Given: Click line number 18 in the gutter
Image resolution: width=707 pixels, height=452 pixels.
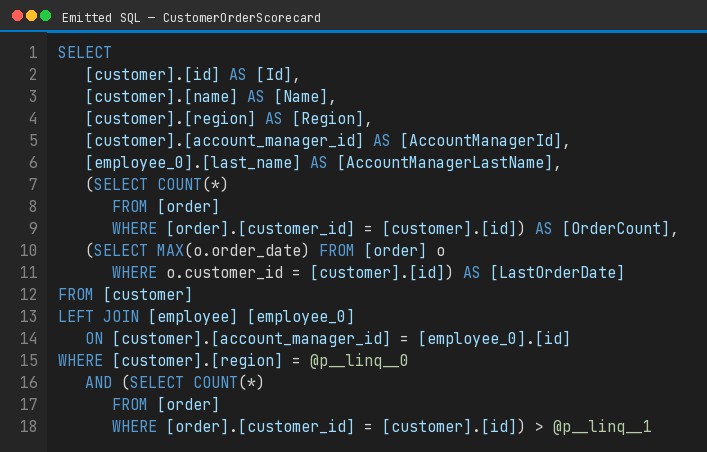Looking at the screenshot, I should tap(28, 426).
